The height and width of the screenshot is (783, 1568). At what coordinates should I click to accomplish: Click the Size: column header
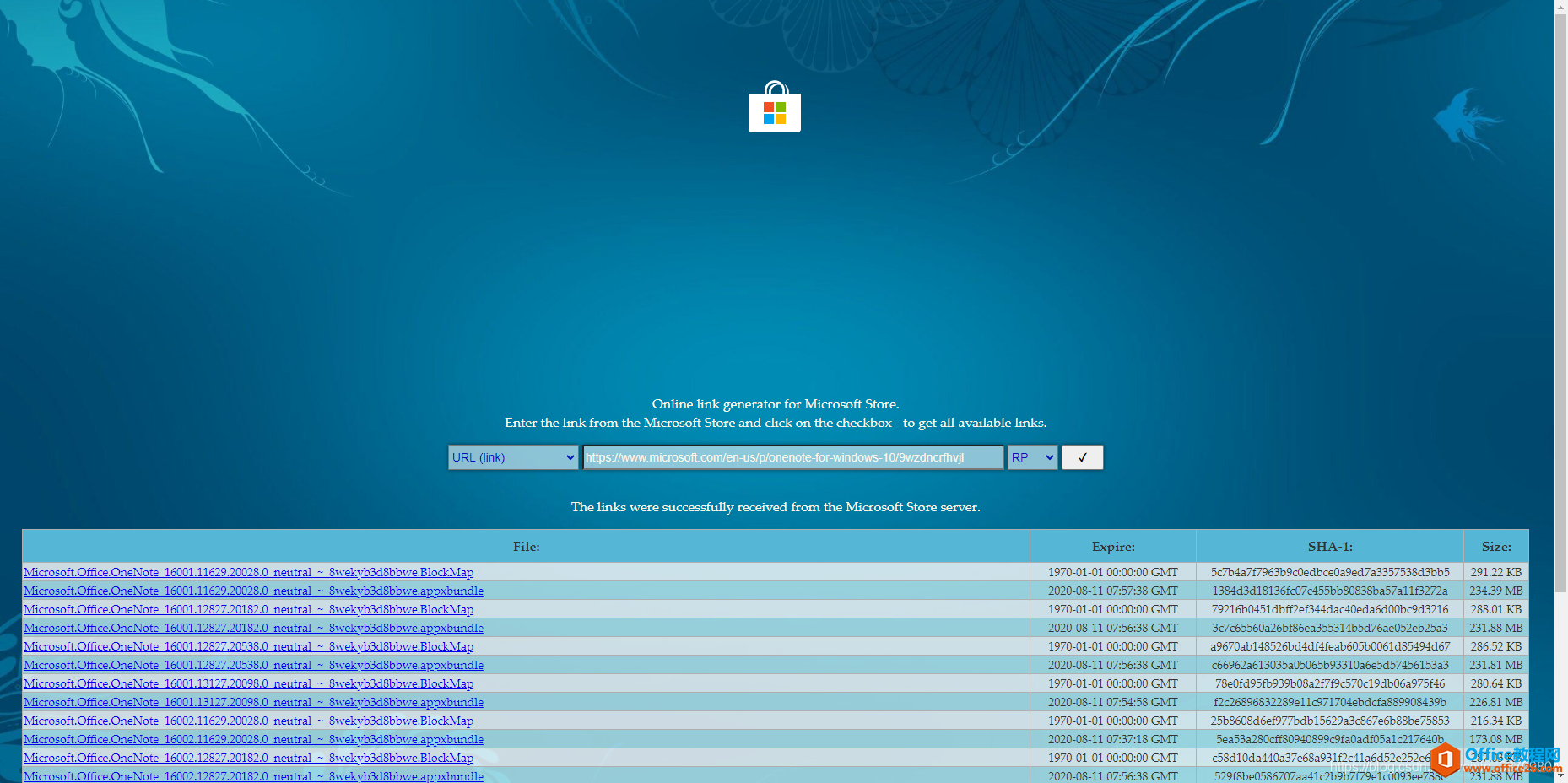coord(1496,547)
